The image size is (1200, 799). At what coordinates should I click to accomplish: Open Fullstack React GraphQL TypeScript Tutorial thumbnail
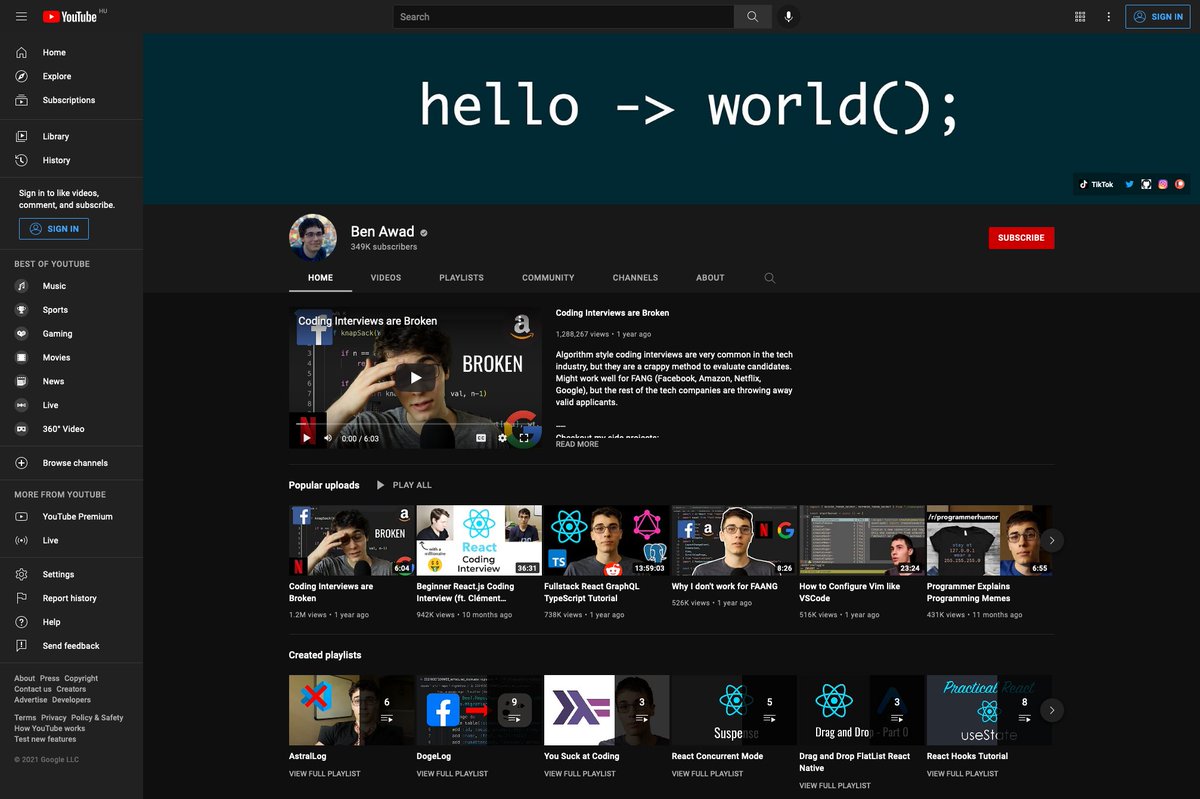point(606,540)
